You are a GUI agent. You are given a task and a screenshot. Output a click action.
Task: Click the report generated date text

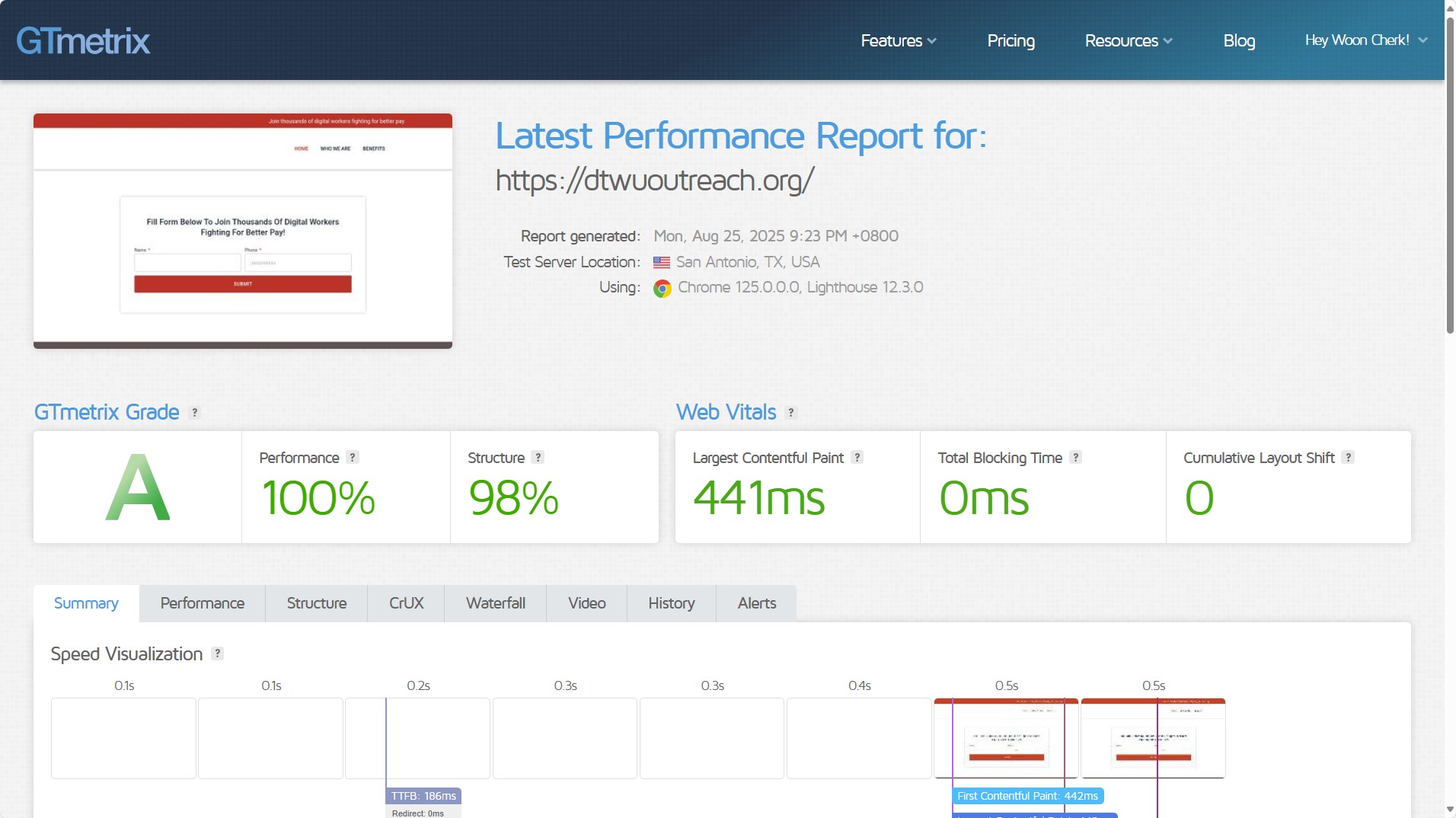click(776, 236)
